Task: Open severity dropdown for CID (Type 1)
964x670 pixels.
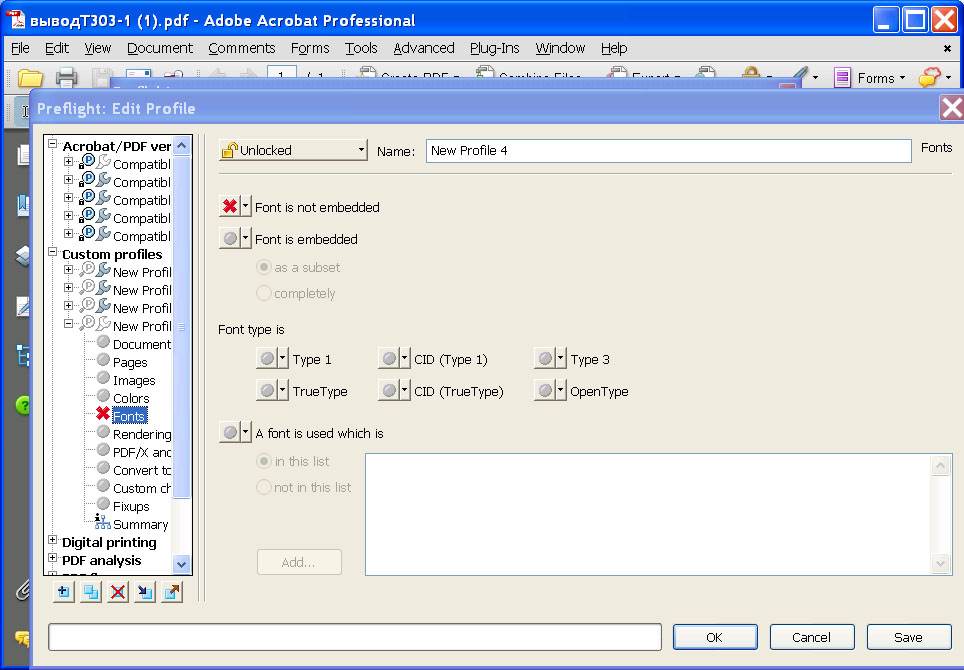Action: (404, 358)
